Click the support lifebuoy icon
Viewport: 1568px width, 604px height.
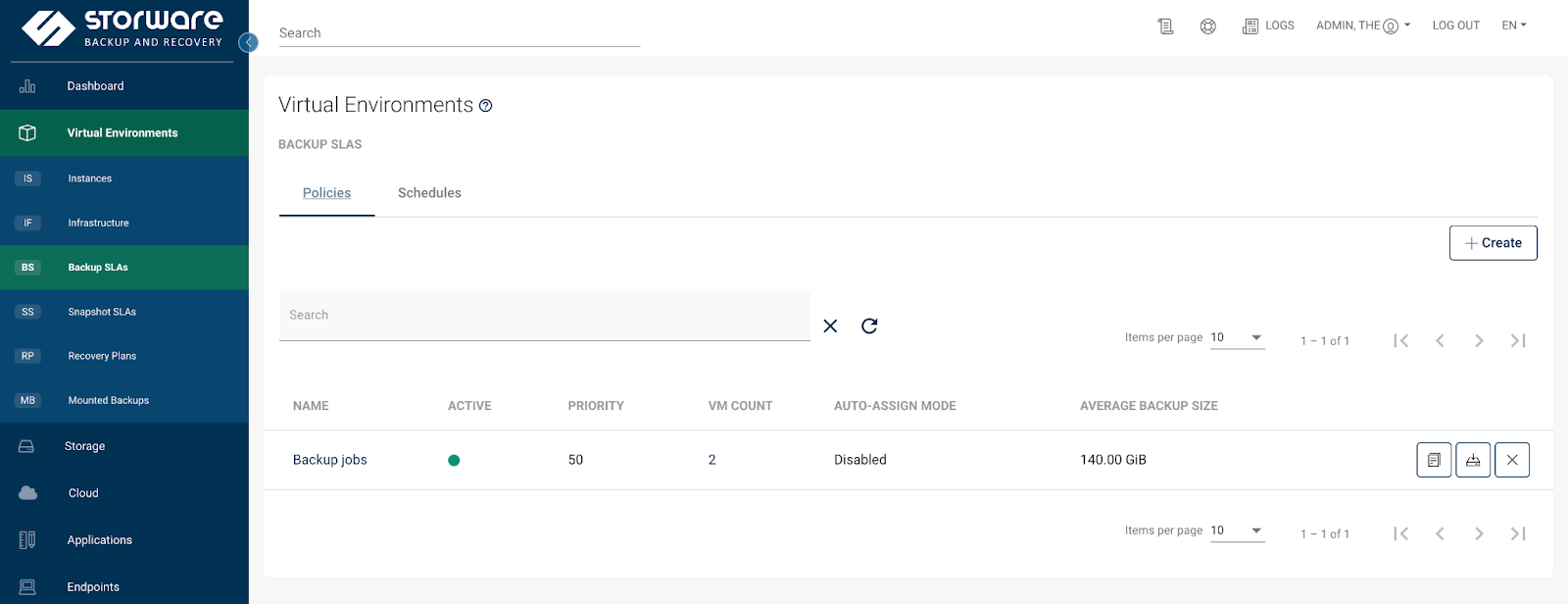click(x=1208, y=26)
